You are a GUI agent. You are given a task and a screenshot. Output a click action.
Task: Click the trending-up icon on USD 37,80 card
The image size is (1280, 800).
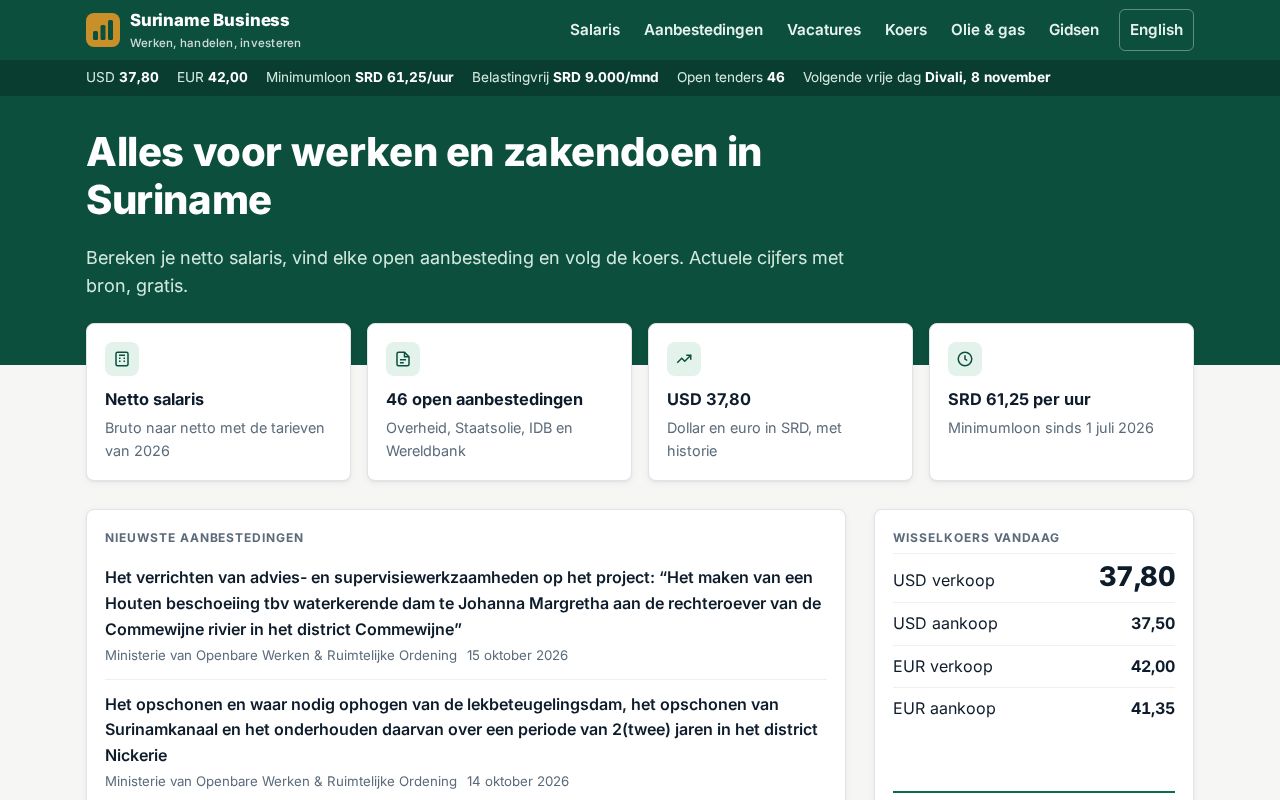coord(684,359)
